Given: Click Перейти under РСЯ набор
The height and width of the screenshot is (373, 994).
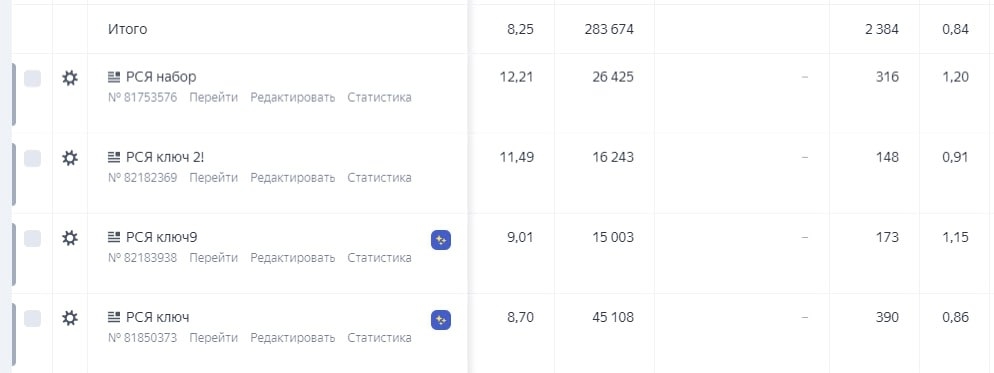Looking at the screenshot, I should pyautogui.click(x=214, y=98).
